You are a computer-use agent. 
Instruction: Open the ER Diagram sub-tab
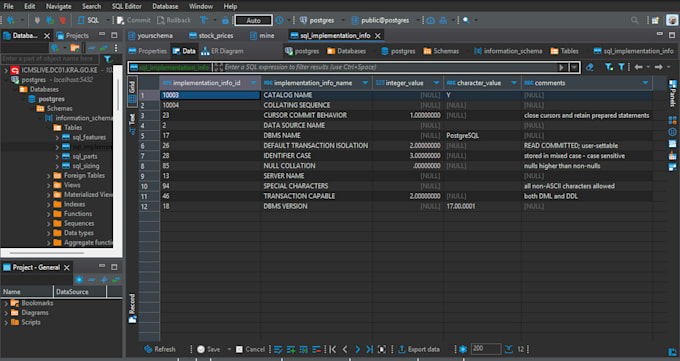pos(222,51)
